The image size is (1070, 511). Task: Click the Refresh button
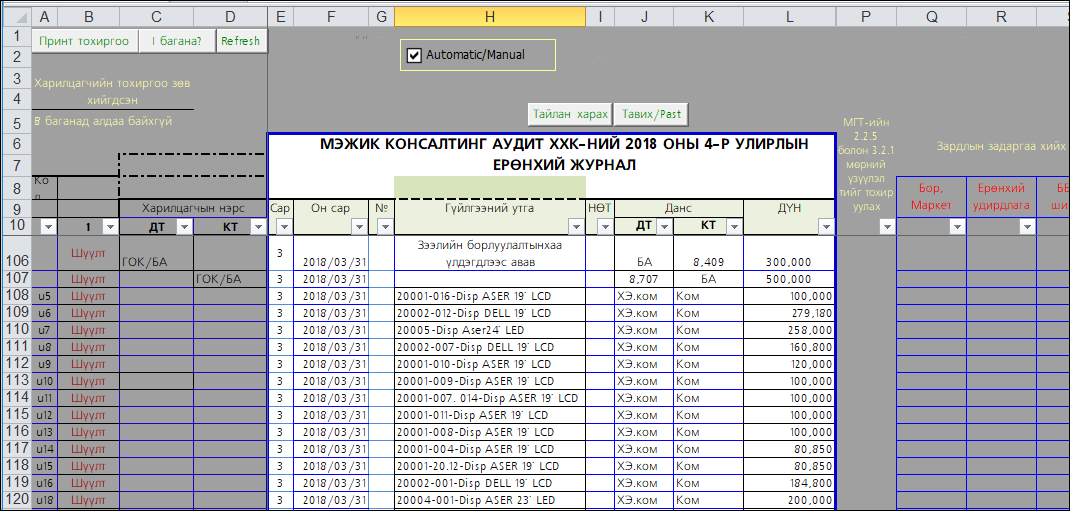240,41
